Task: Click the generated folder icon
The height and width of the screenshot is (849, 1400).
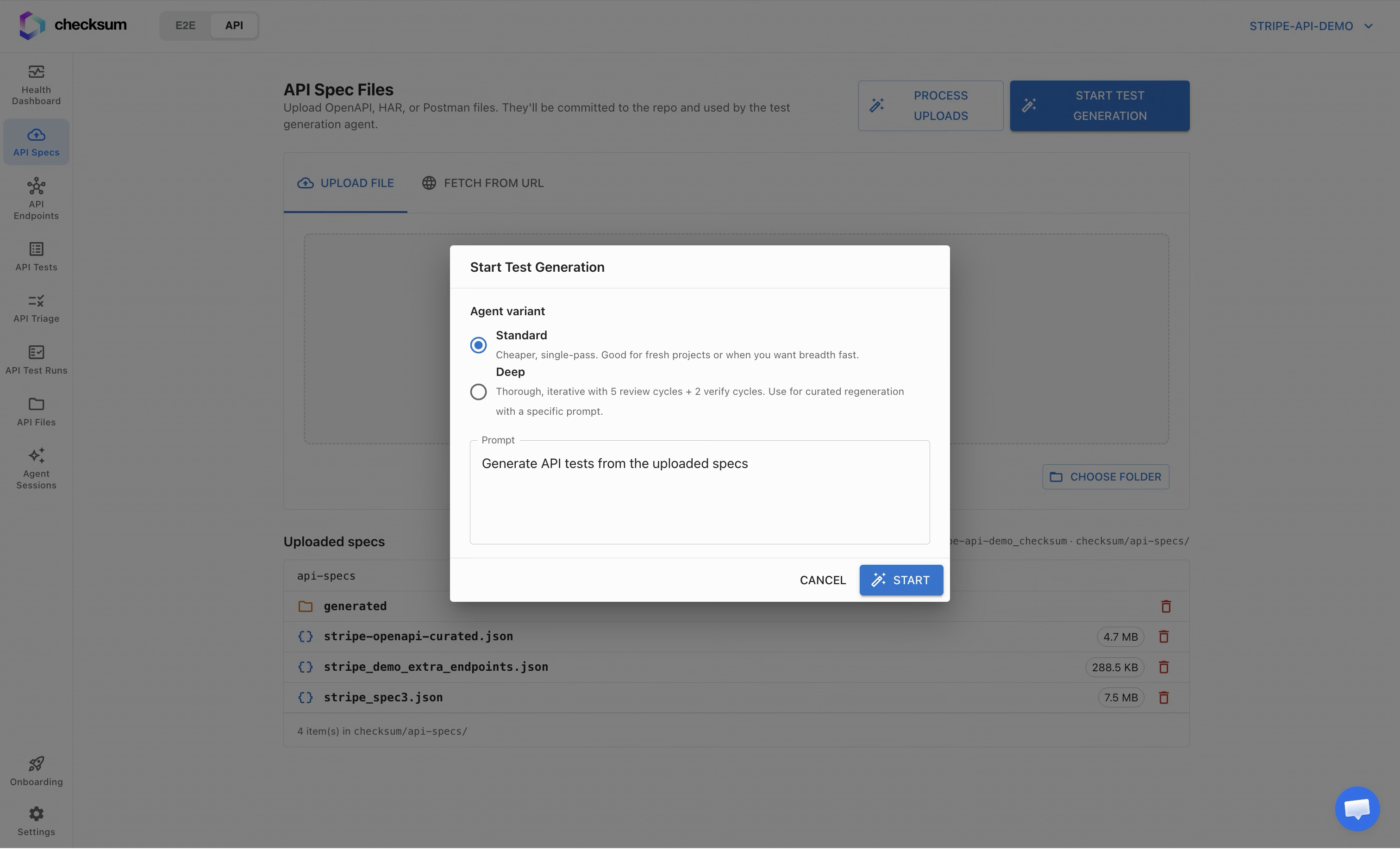Action: (306, 606)
